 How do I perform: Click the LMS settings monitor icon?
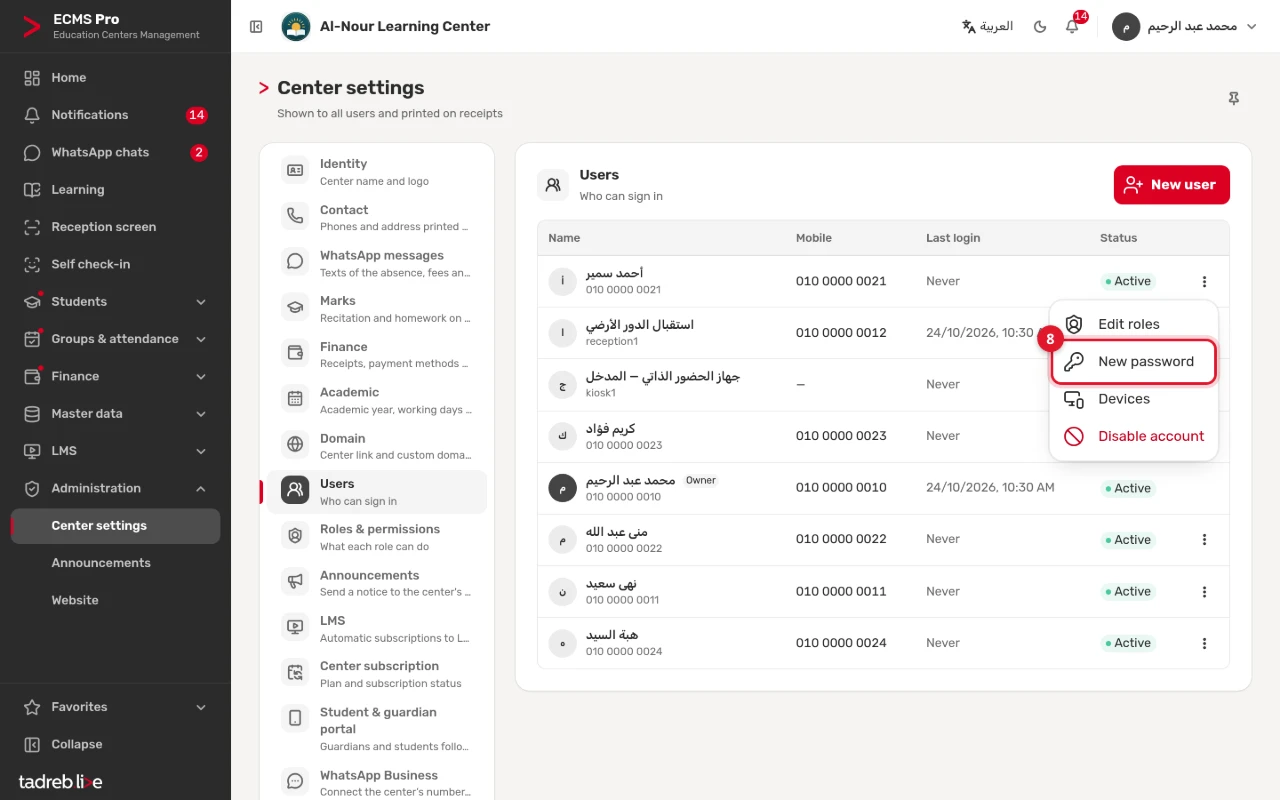[x=295, y=627]
